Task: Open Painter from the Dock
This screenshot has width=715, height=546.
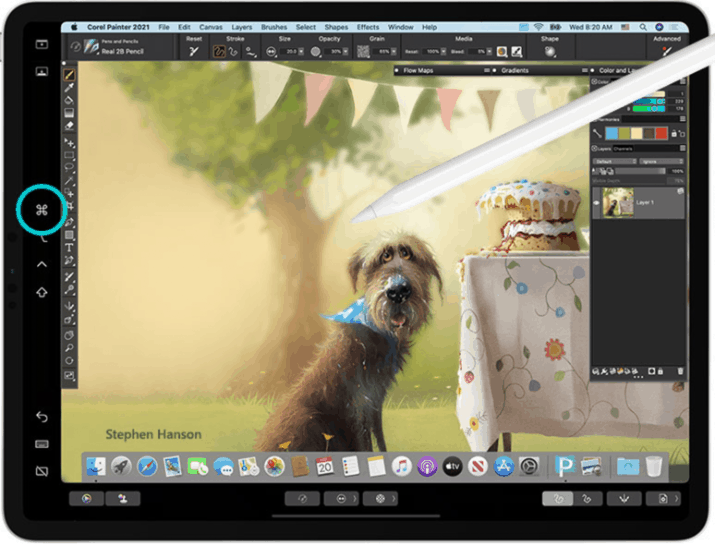Action: [x=565, y=466]
